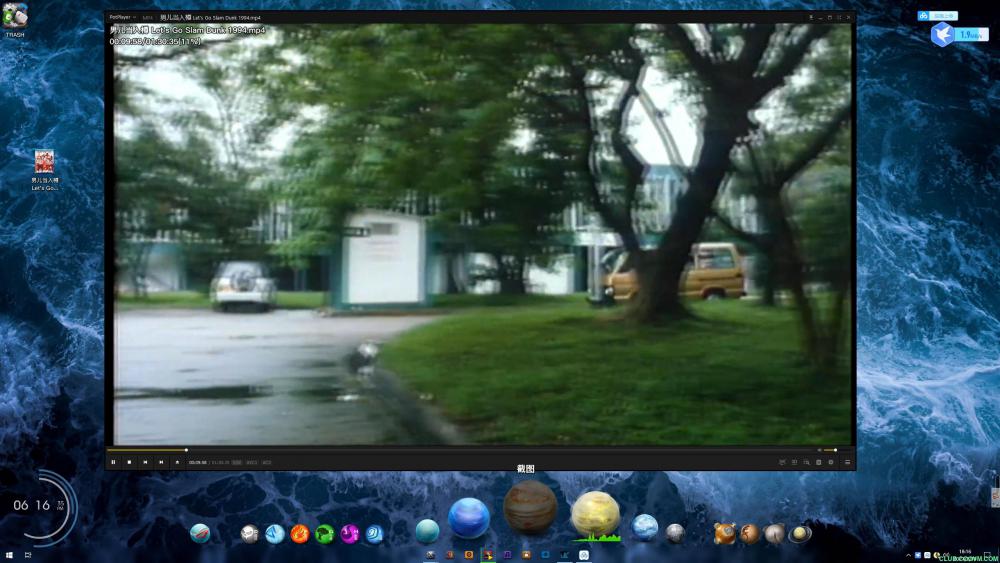Screen dimensions: 1000x563
Task: Click the cloud upload button at top right
Action: 938,16
